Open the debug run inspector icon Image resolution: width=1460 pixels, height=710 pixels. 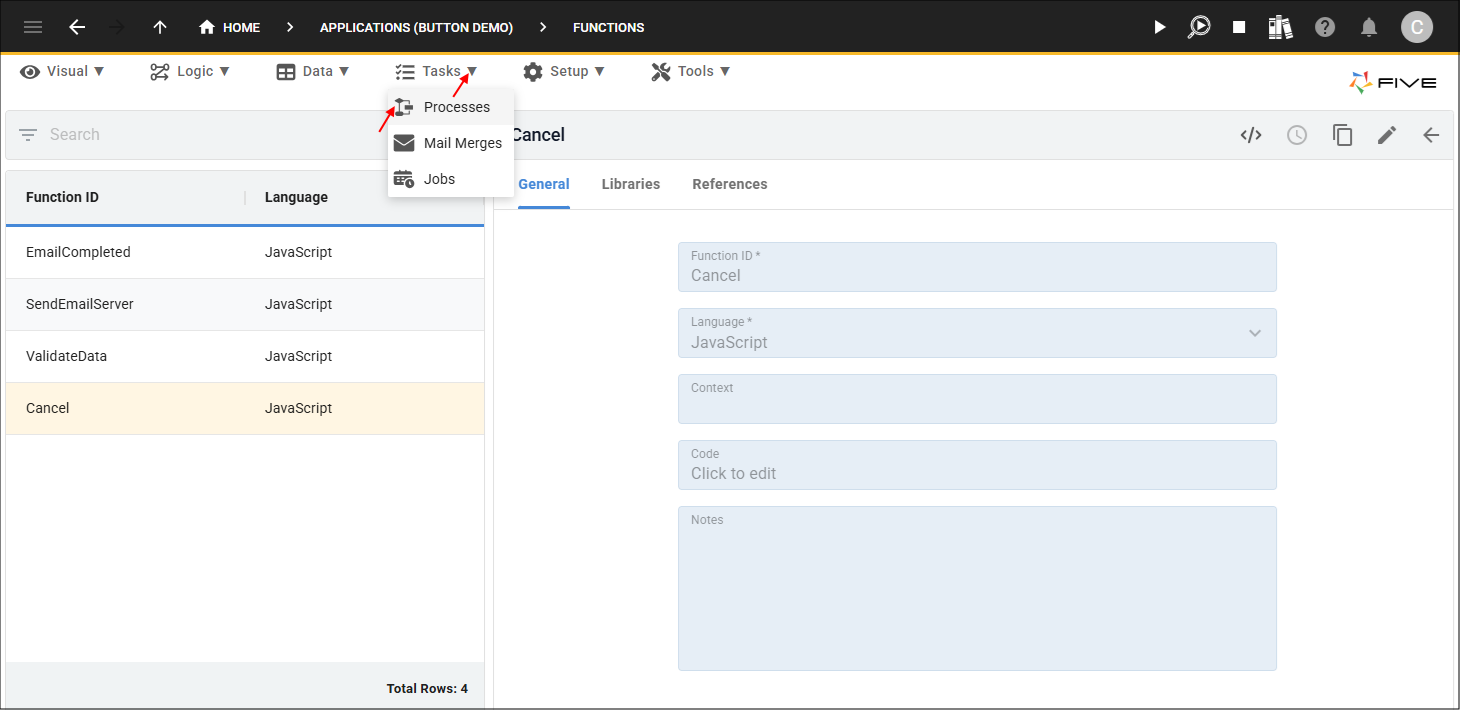pyautogui.click(x=1199, y=27)
